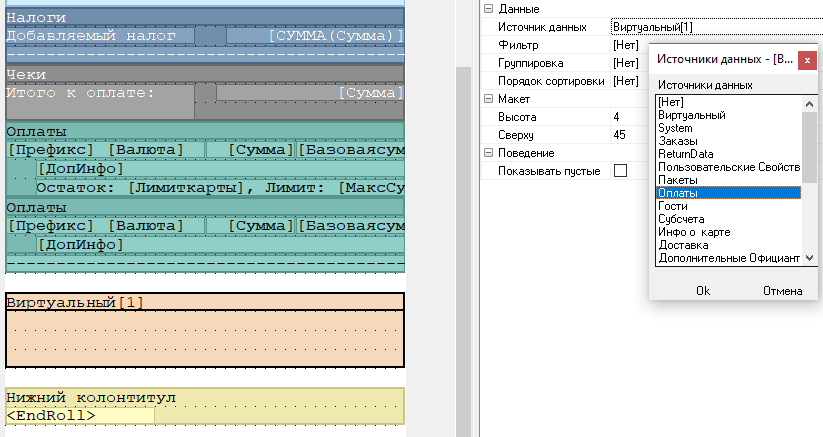
Task: Close the Источники данных dialog
Action: tap(807, 61)
